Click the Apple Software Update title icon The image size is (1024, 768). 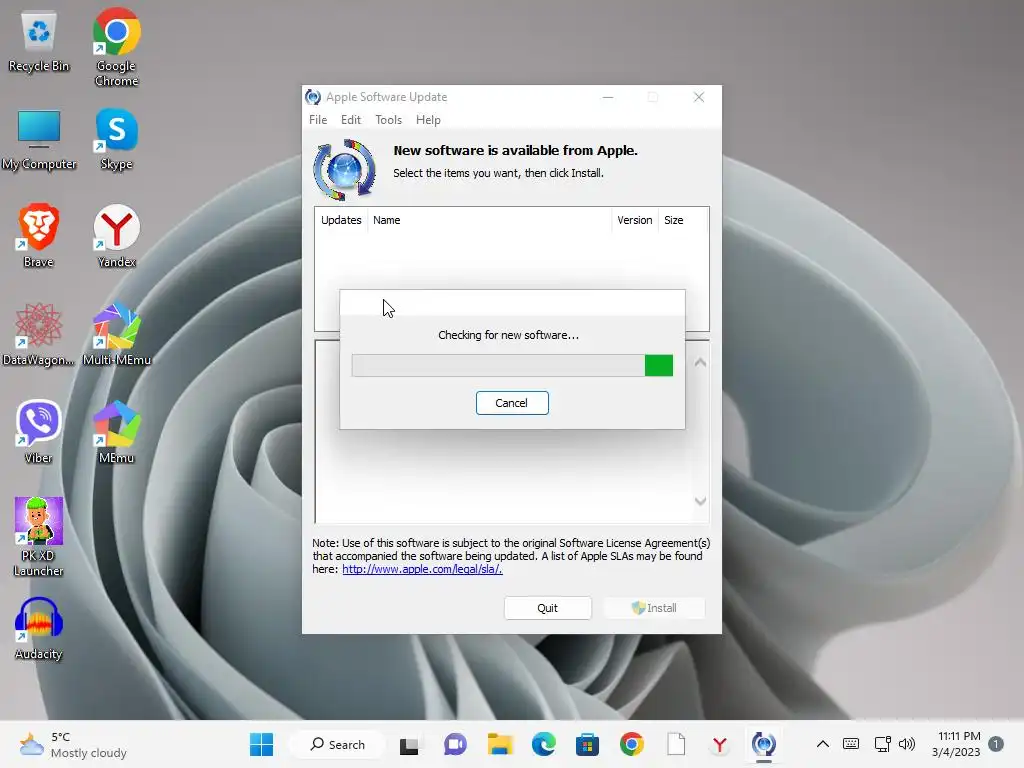pyautogui.click(x=313, y=97)
